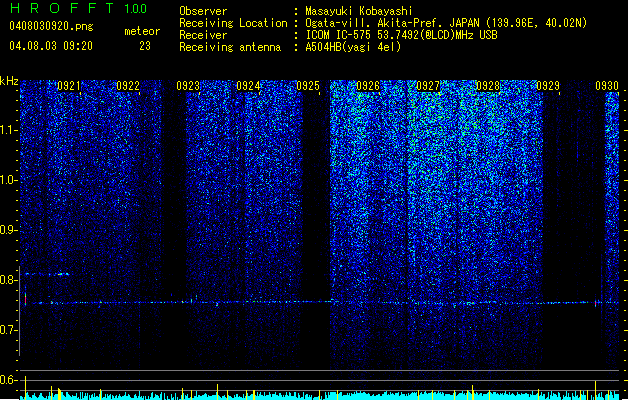
Task: Click the version number 1.00
Action: [135, 9]
